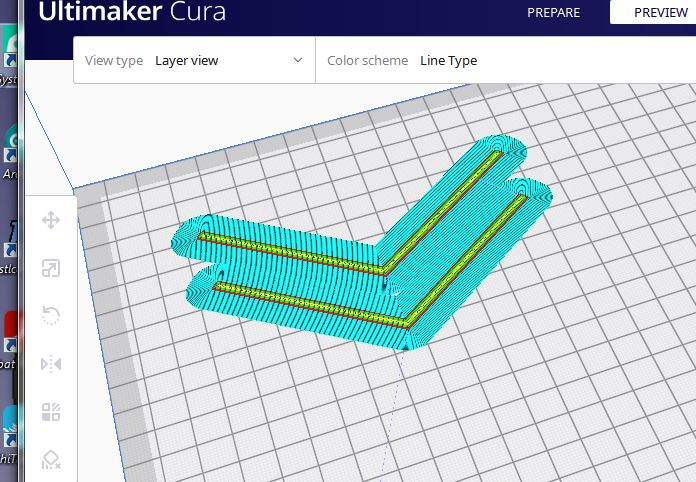The image size is (696, 482).
Task: Open the View type dropdown
Action: 194,60
